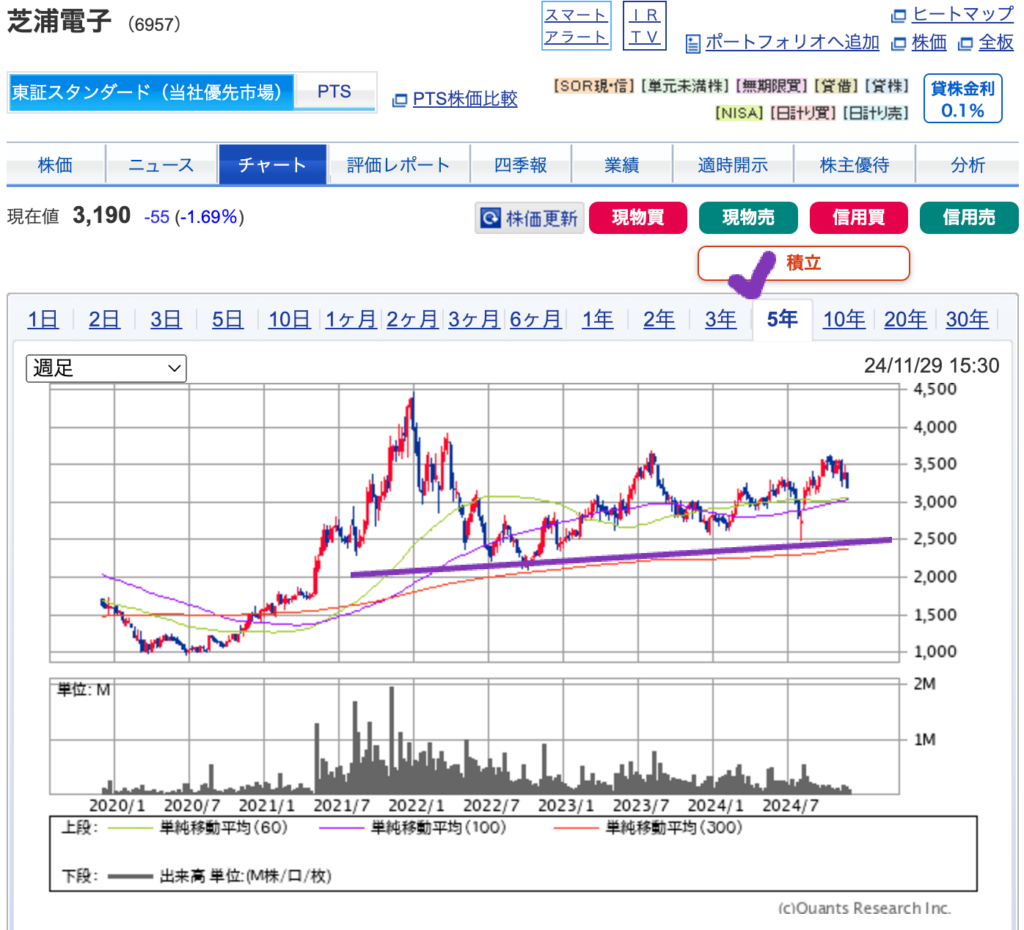Switch to the PTS market tab
1024x930 pixels.
coord(334,91)
